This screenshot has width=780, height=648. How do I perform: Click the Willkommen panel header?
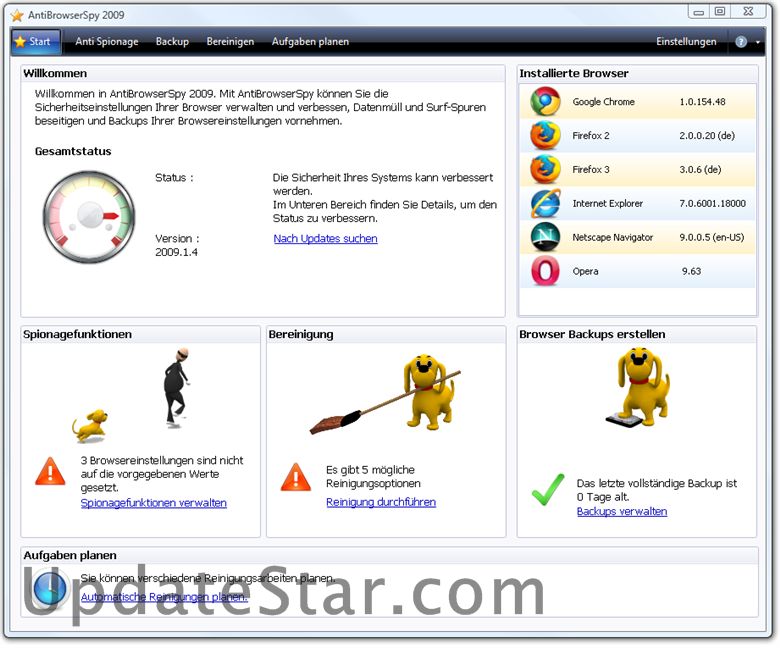263,74
